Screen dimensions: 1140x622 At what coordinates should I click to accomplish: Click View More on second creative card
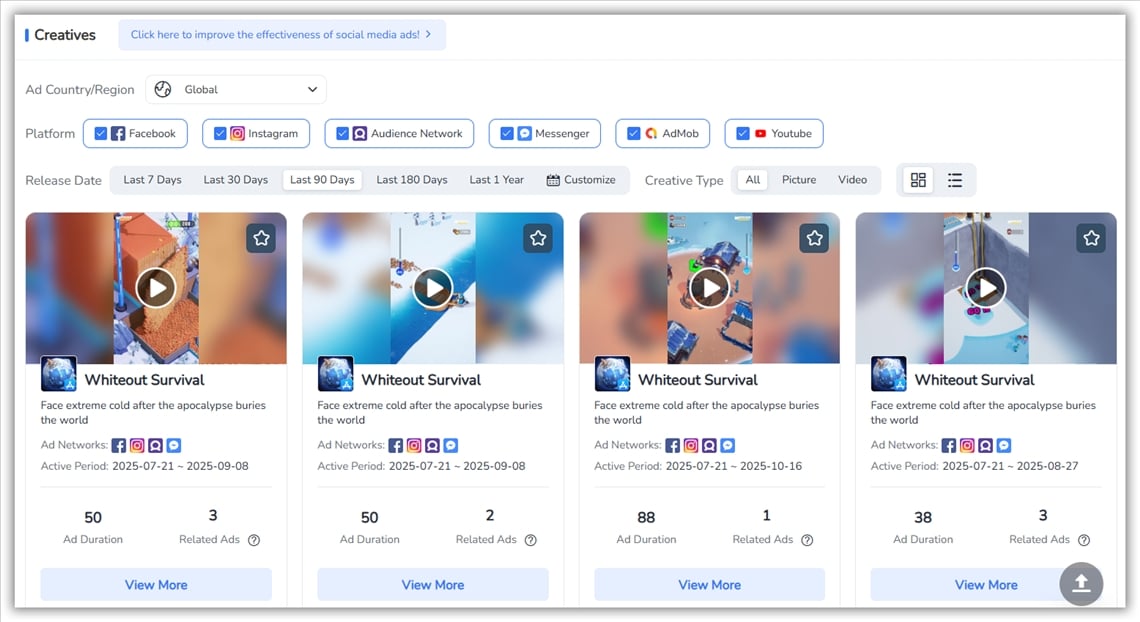tap(433, 585)
